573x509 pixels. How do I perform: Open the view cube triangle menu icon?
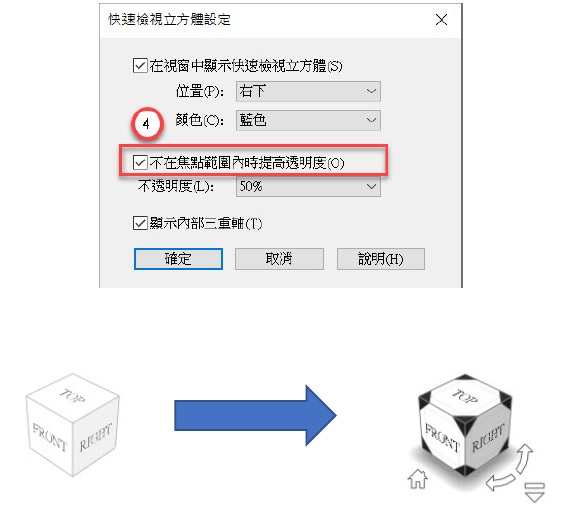535,492
